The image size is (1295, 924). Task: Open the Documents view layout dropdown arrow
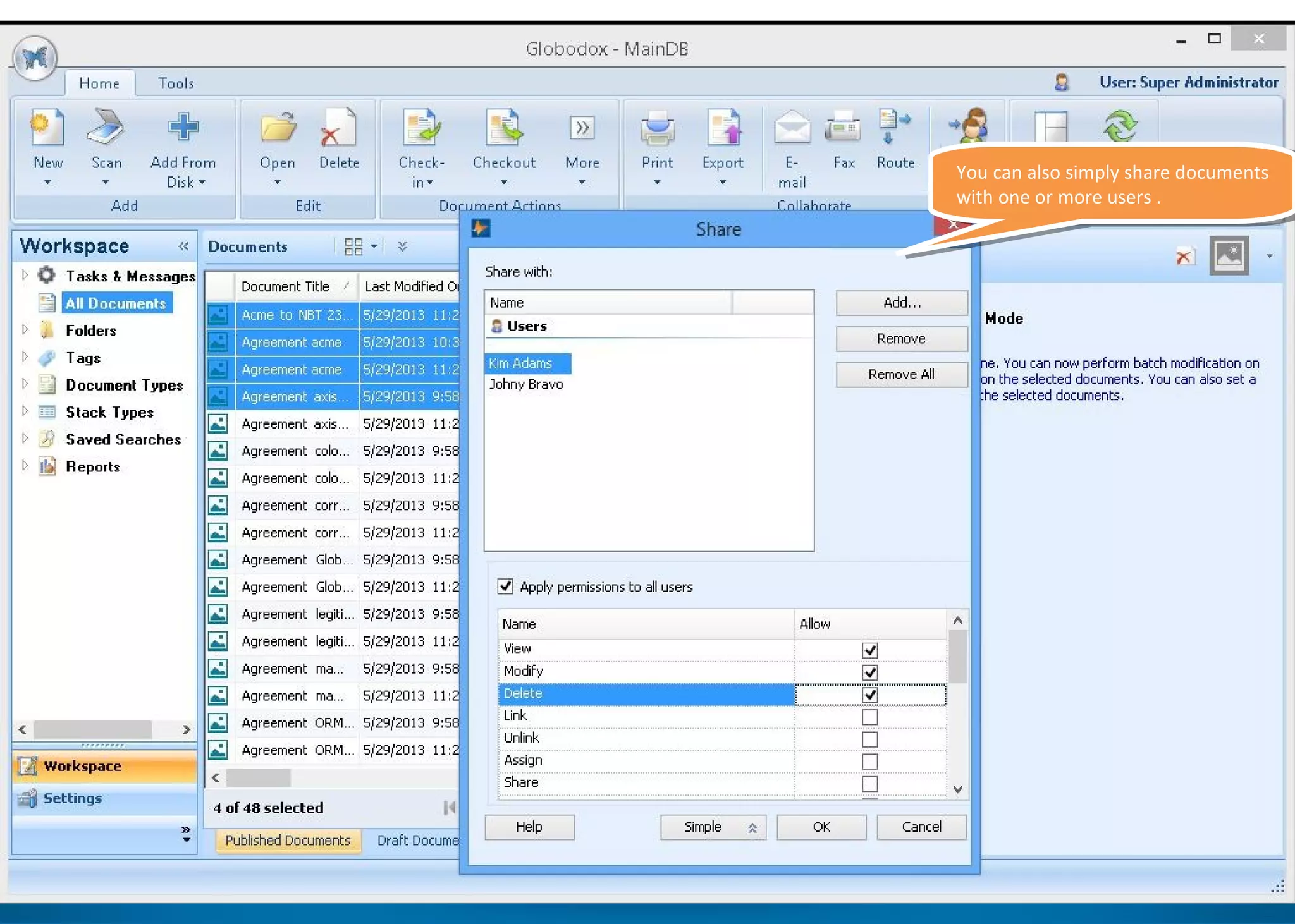click(x=374, y=246)
